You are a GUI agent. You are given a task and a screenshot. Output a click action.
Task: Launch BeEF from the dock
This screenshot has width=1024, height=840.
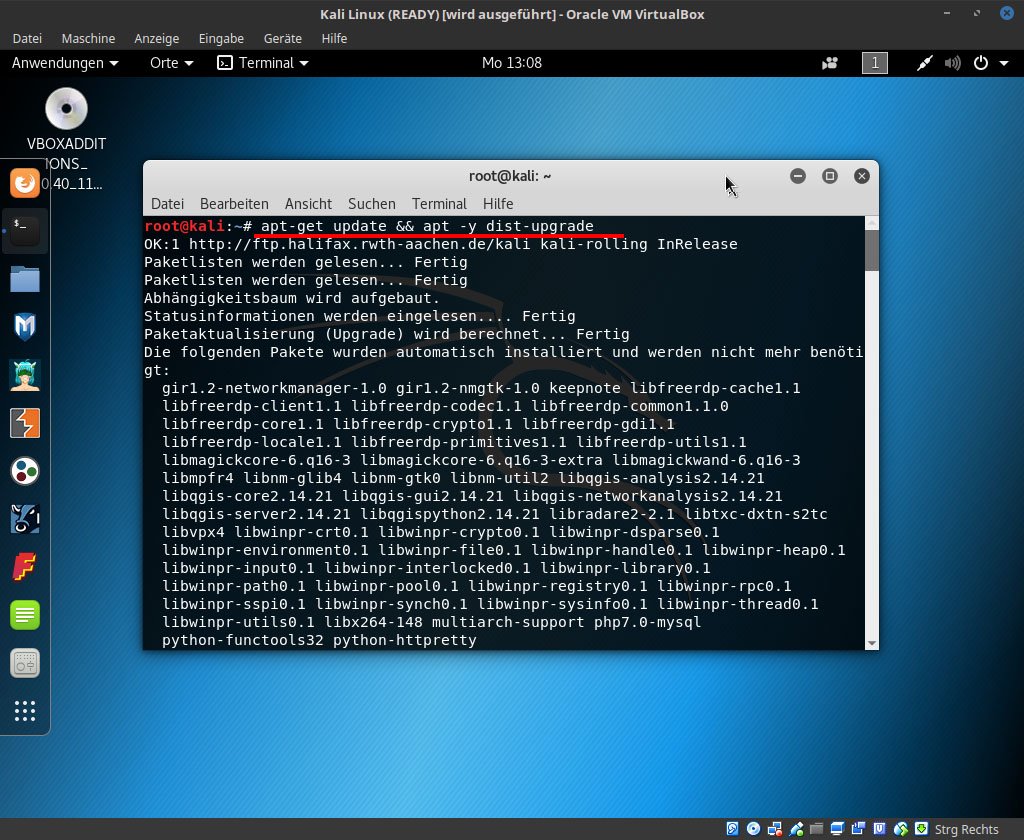click(x=25, y=519)
